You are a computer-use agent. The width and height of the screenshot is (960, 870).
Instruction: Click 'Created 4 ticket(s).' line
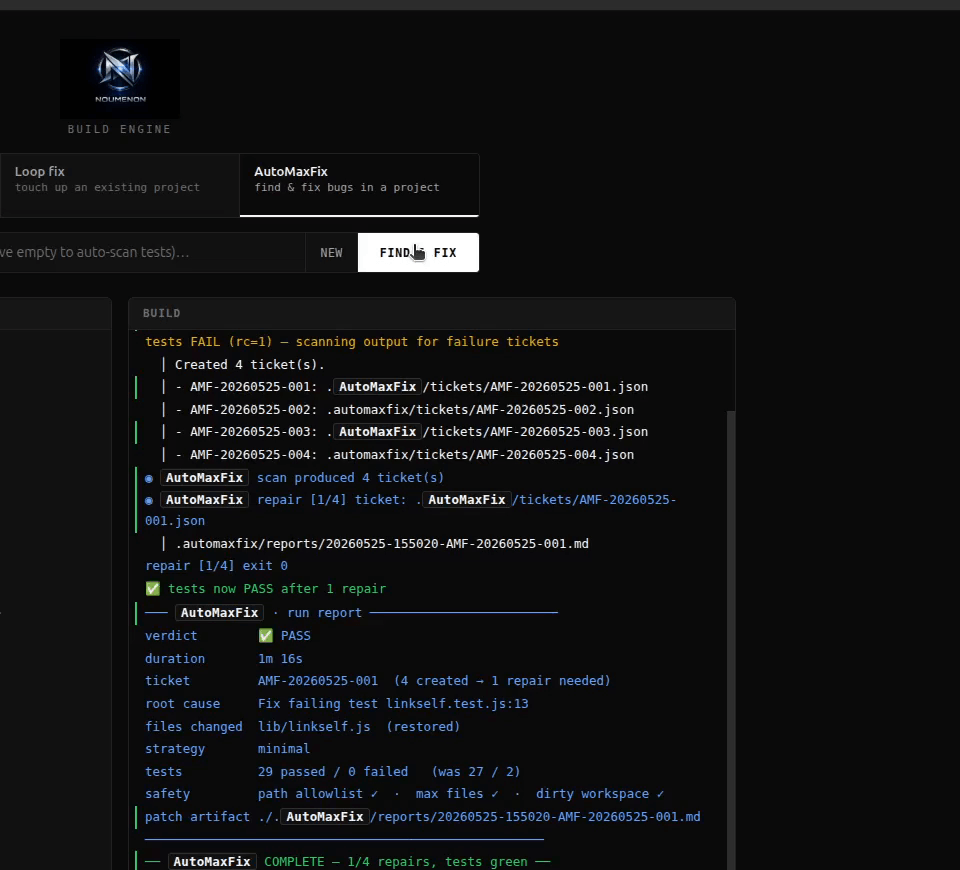249,365
